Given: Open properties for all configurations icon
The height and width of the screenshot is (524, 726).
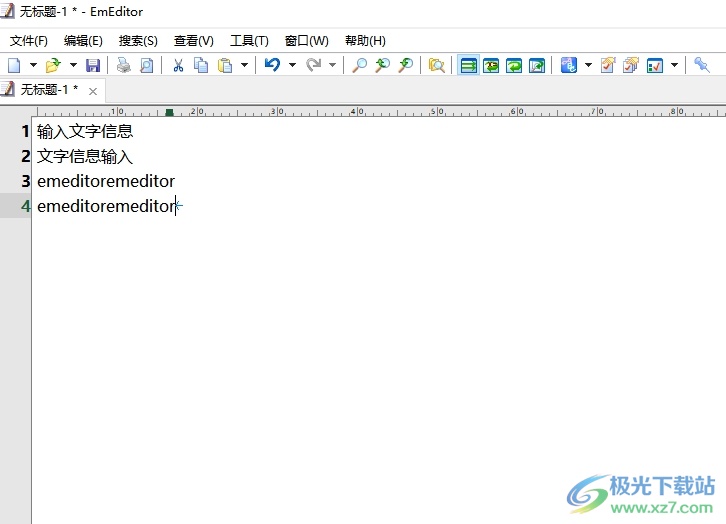Looking at the screenshot, I should (631, 65).
